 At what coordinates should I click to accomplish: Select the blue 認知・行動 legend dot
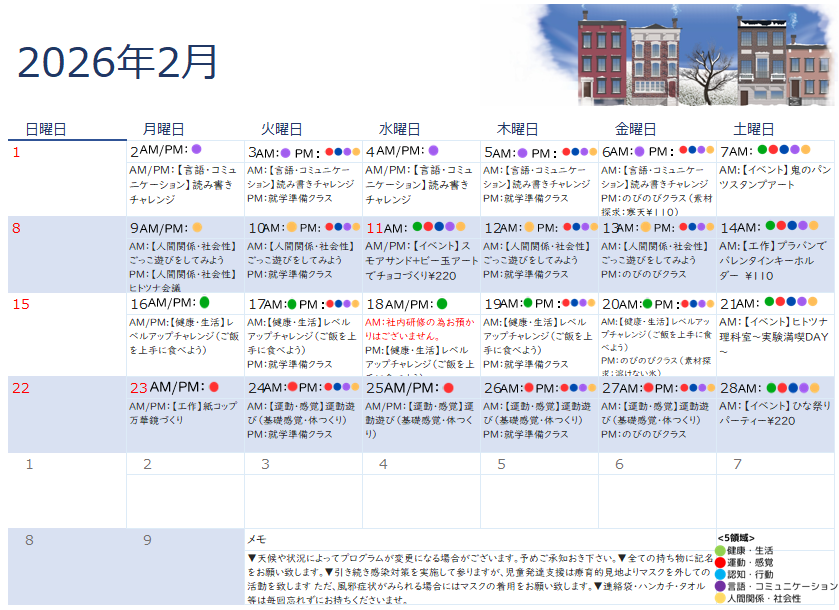tap(720, 574)
